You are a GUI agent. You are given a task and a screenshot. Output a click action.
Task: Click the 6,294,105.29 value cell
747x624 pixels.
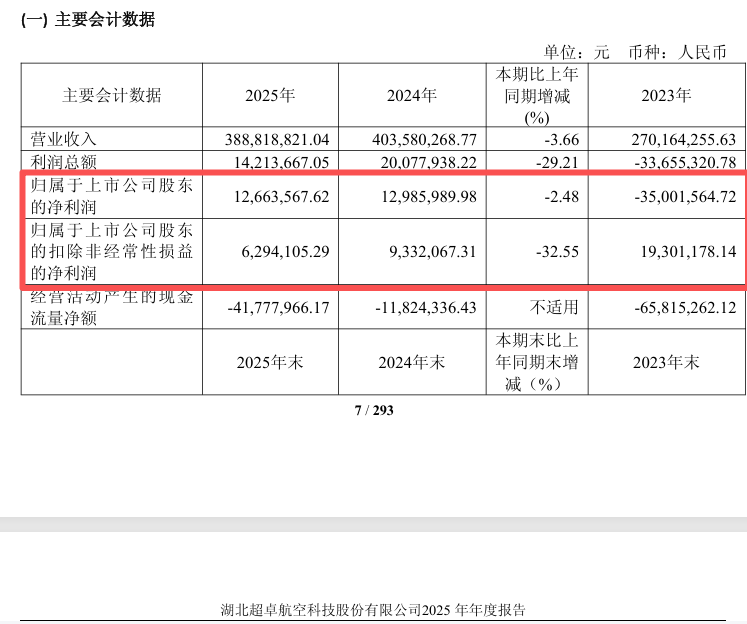(x=285, y=251)
